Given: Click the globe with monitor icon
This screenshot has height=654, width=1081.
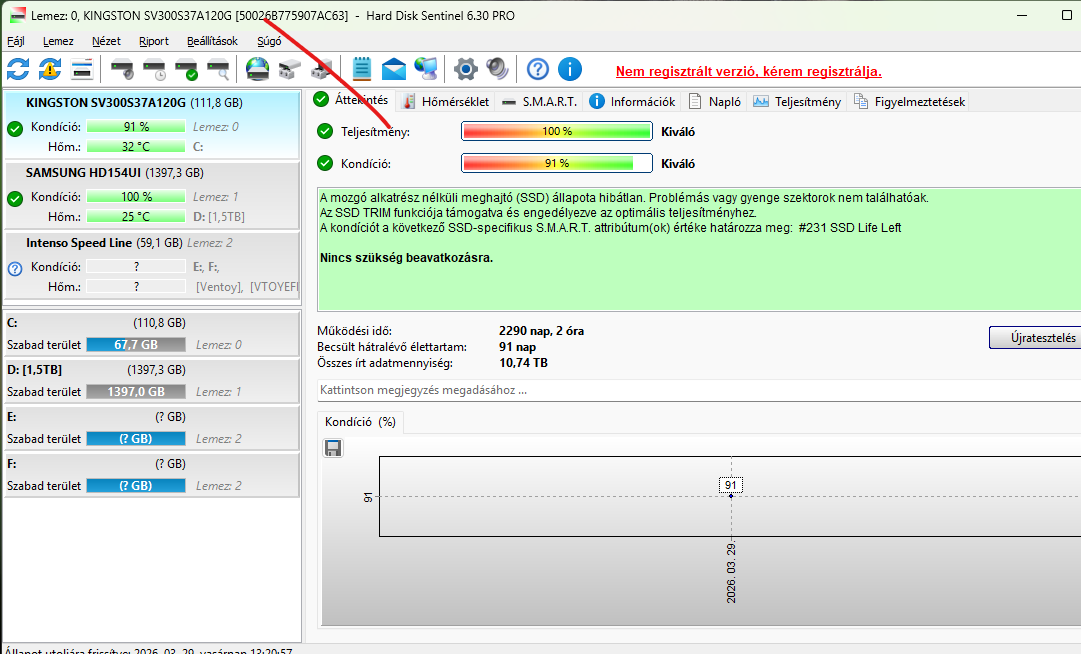Looking at the screenshot, I should pos(426,69).
